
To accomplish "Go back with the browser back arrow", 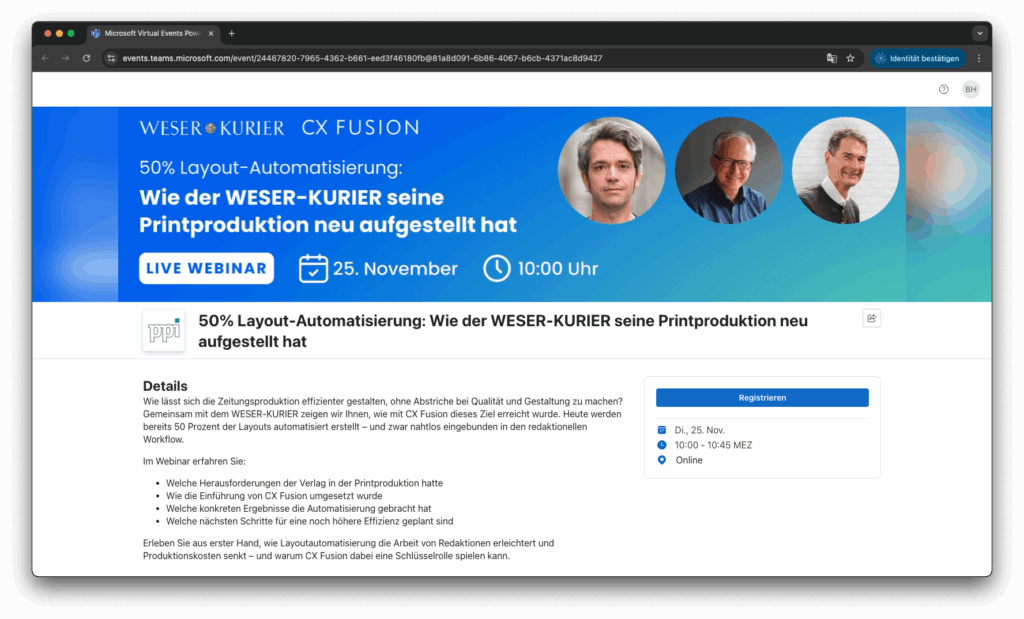I will (x=45, y=58).
